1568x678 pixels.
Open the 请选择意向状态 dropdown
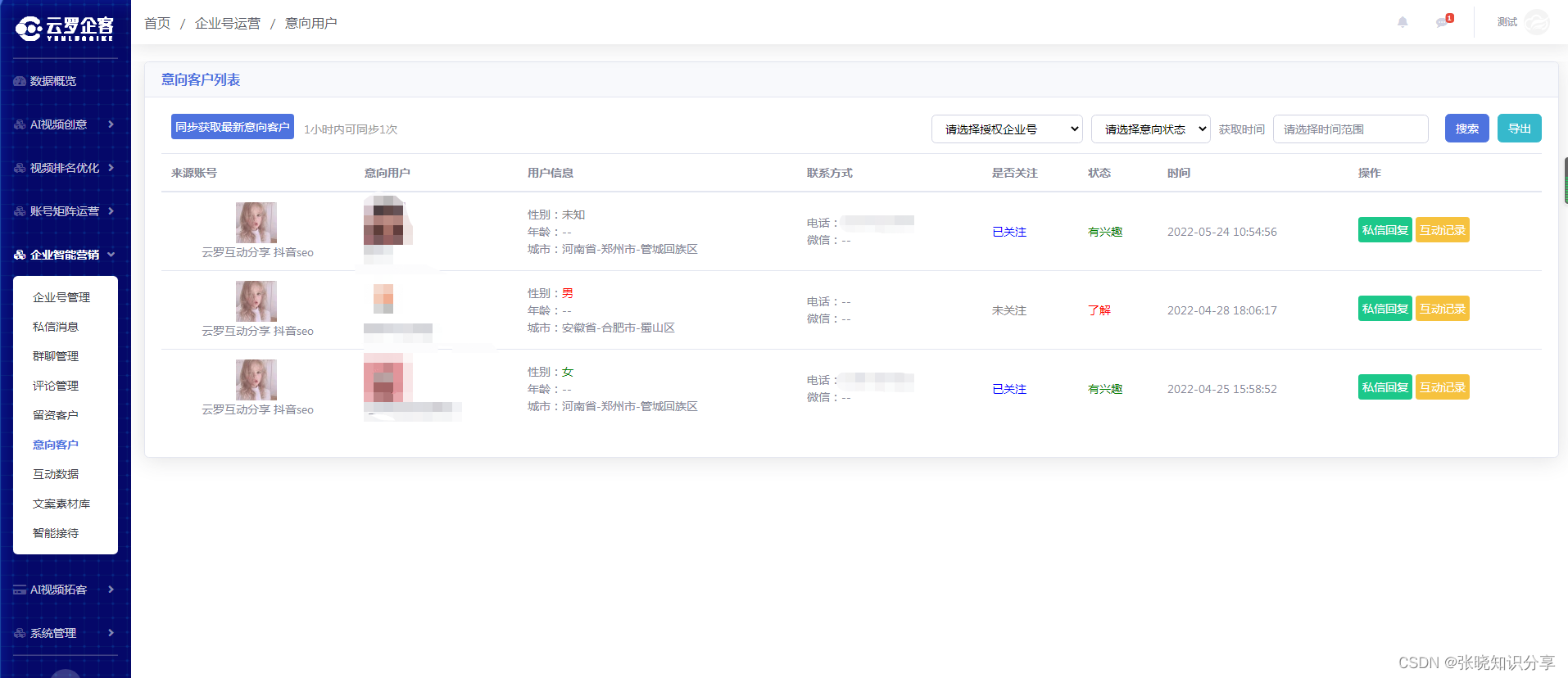point(1150,129)
